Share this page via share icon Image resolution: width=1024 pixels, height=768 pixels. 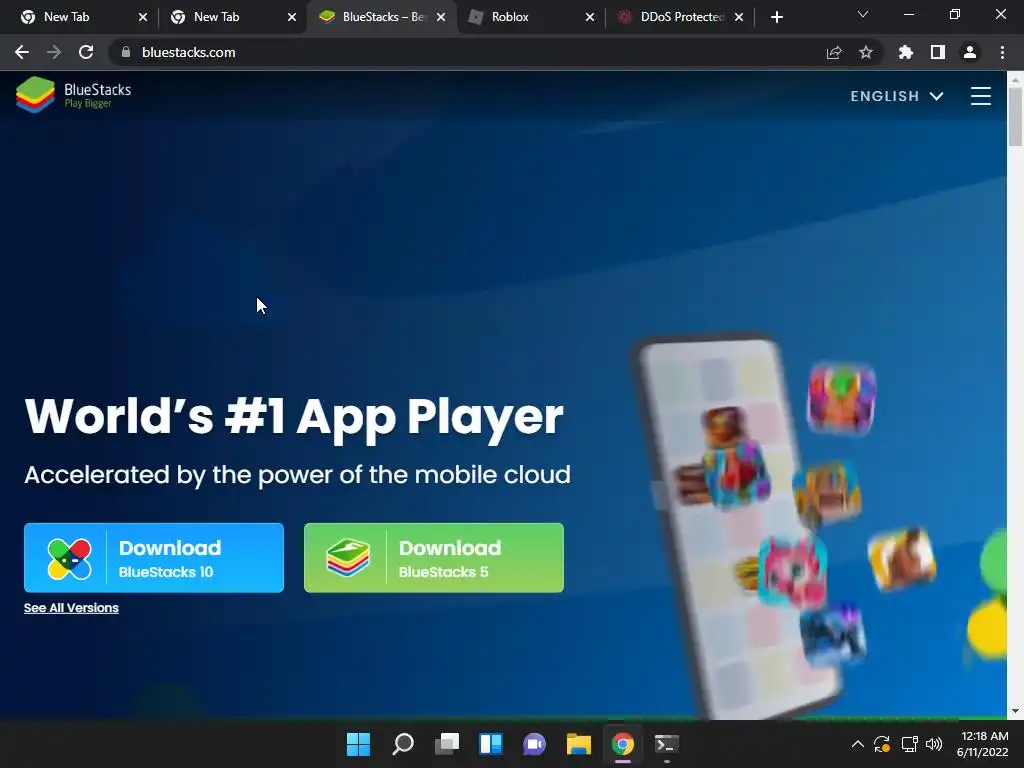(x=834, y=52)
